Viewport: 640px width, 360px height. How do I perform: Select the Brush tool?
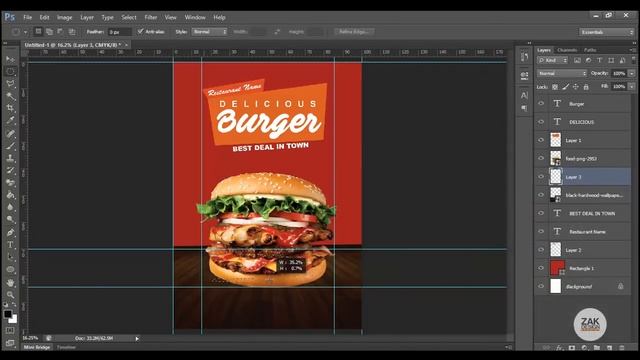click(x=10, y=146)
